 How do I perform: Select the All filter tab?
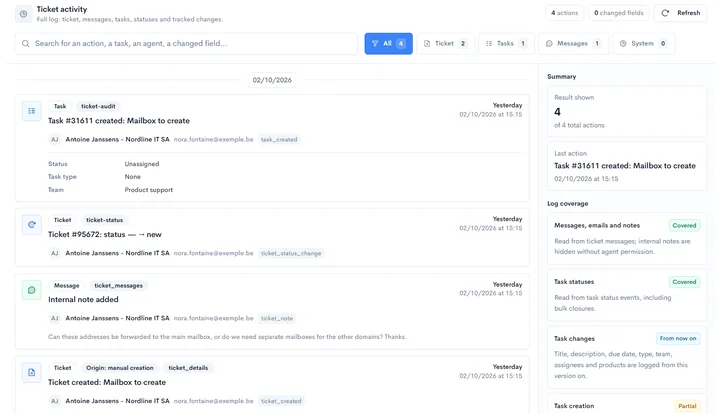point(388,44)
